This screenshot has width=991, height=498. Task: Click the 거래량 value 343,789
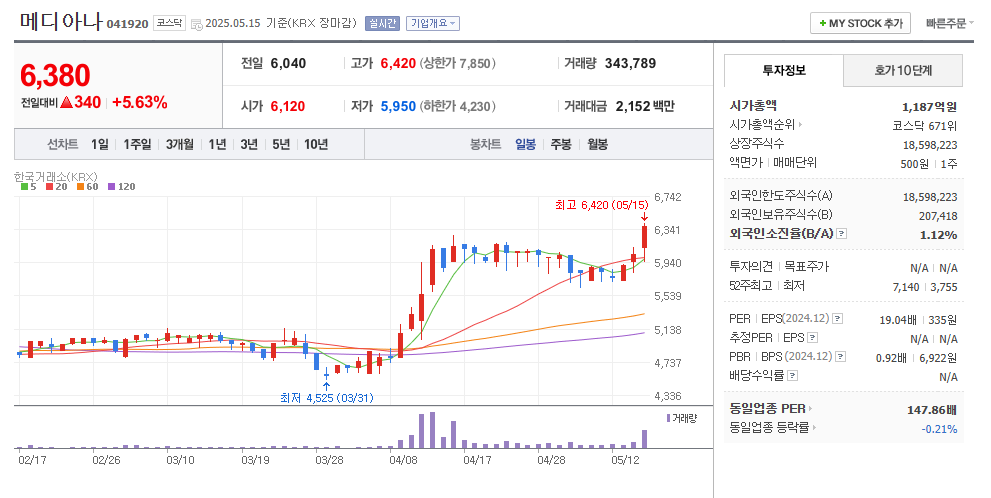click(630, 64)
